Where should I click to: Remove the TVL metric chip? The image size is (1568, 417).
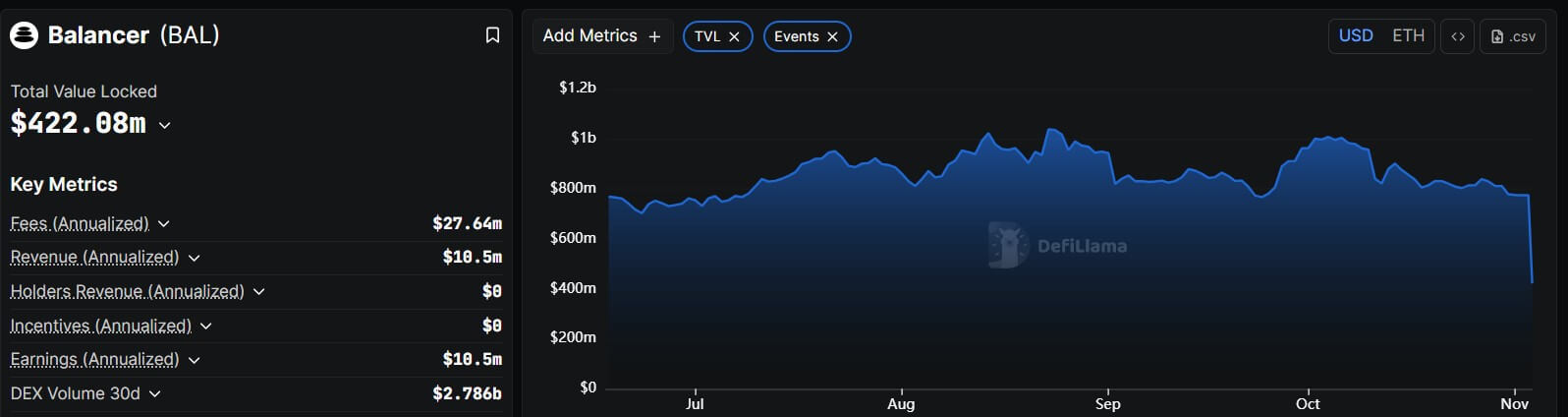point(734,36)
